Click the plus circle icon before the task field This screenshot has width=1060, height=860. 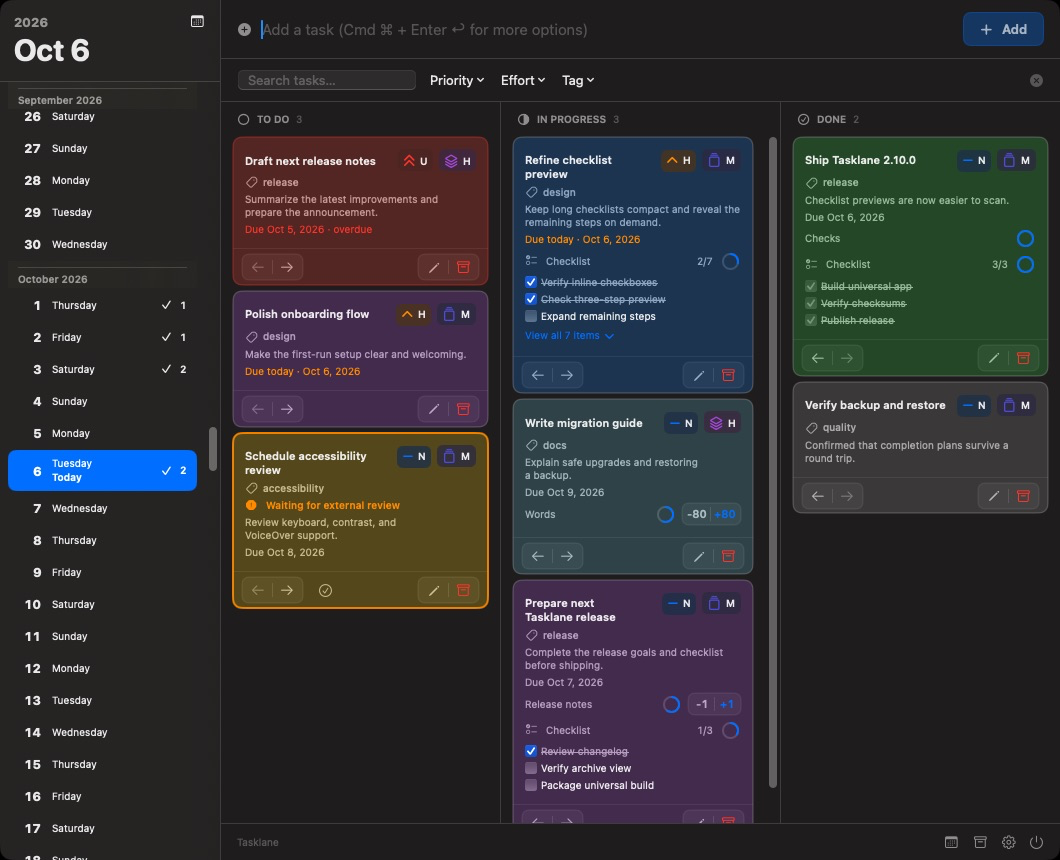click(245, 30)
